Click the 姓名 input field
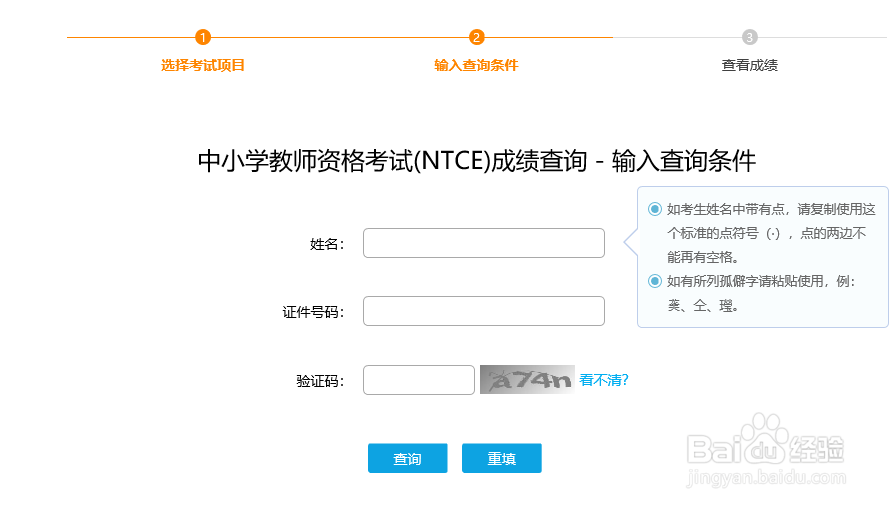Screen dimensions: 895x508 point(483,243)
